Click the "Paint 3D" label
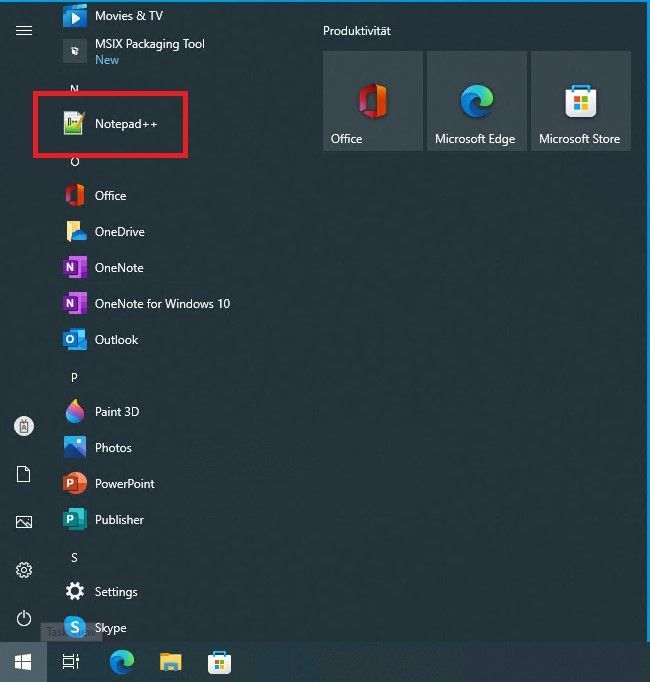Viewport: 650px width, 682px height. point(117,411)
